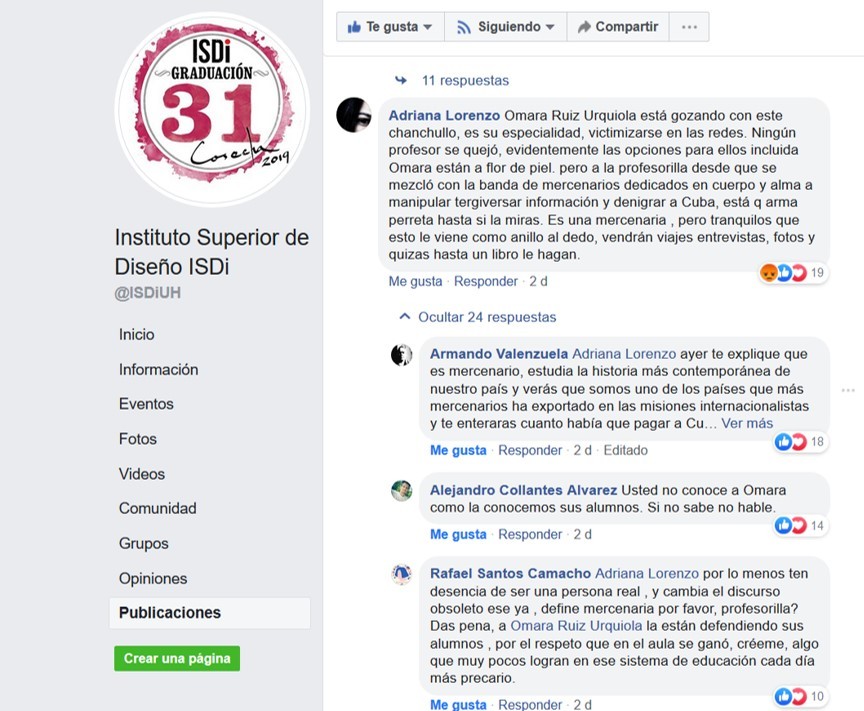Click Adriana Lorenzo's profile avatar
864x711 pixels.
[354, 115]
